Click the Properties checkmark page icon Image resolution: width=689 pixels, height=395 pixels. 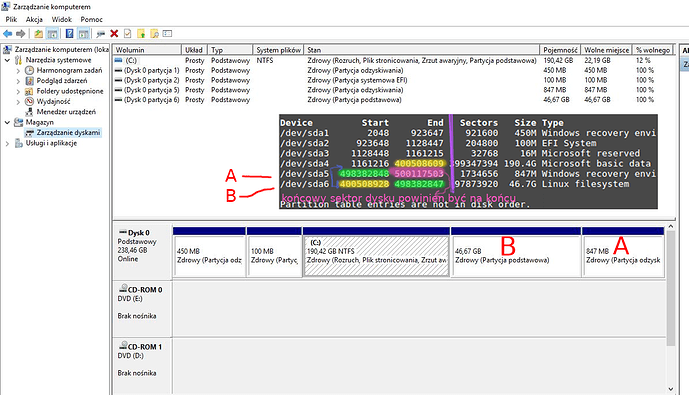127,34
